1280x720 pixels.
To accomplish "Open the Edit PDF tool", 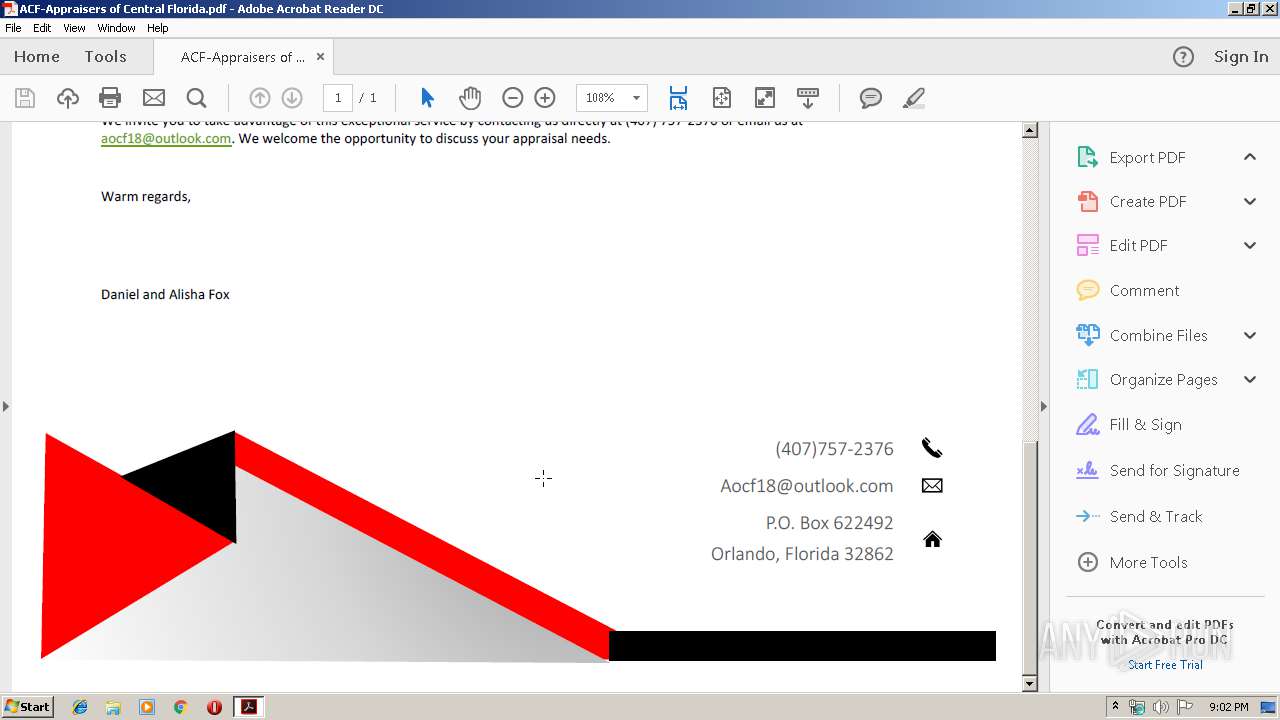I will click(x=1136, y=245).
